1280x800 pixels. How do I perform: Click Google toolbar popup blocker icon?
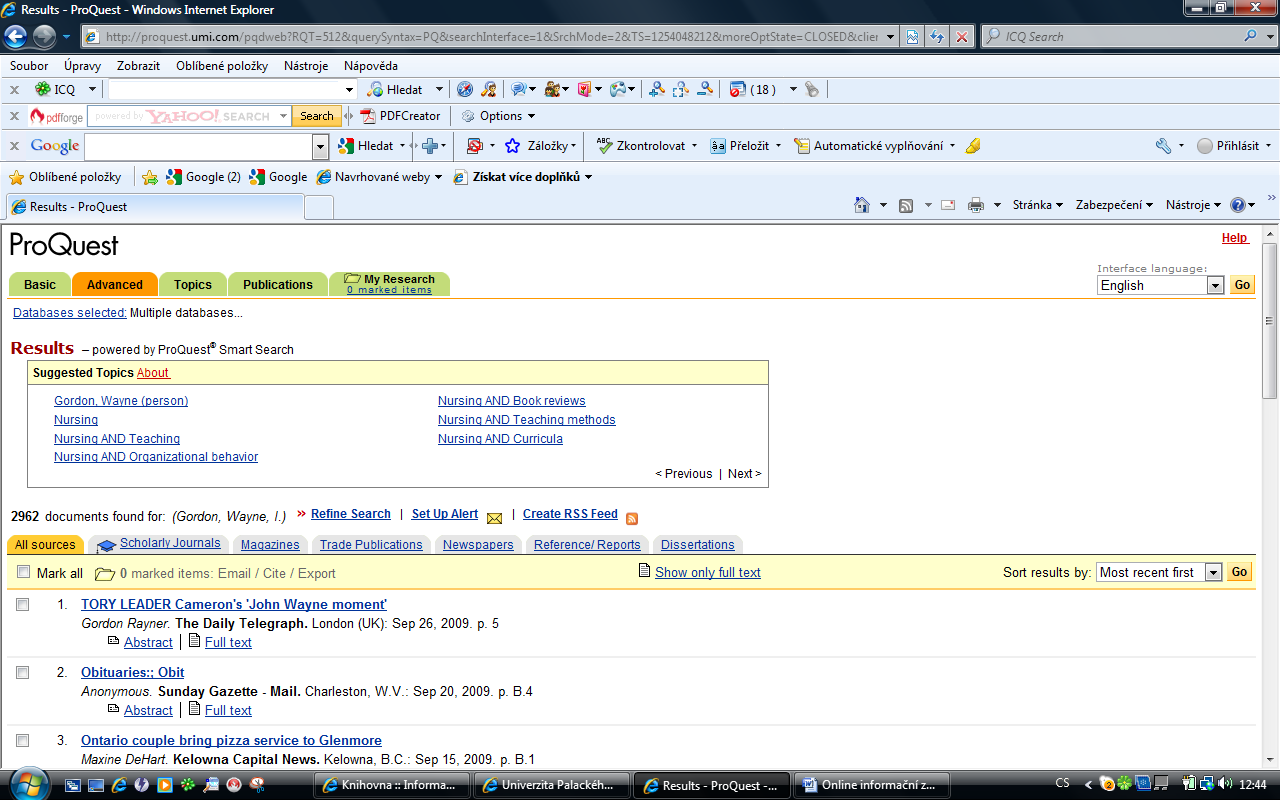click(x=475, y=146)
